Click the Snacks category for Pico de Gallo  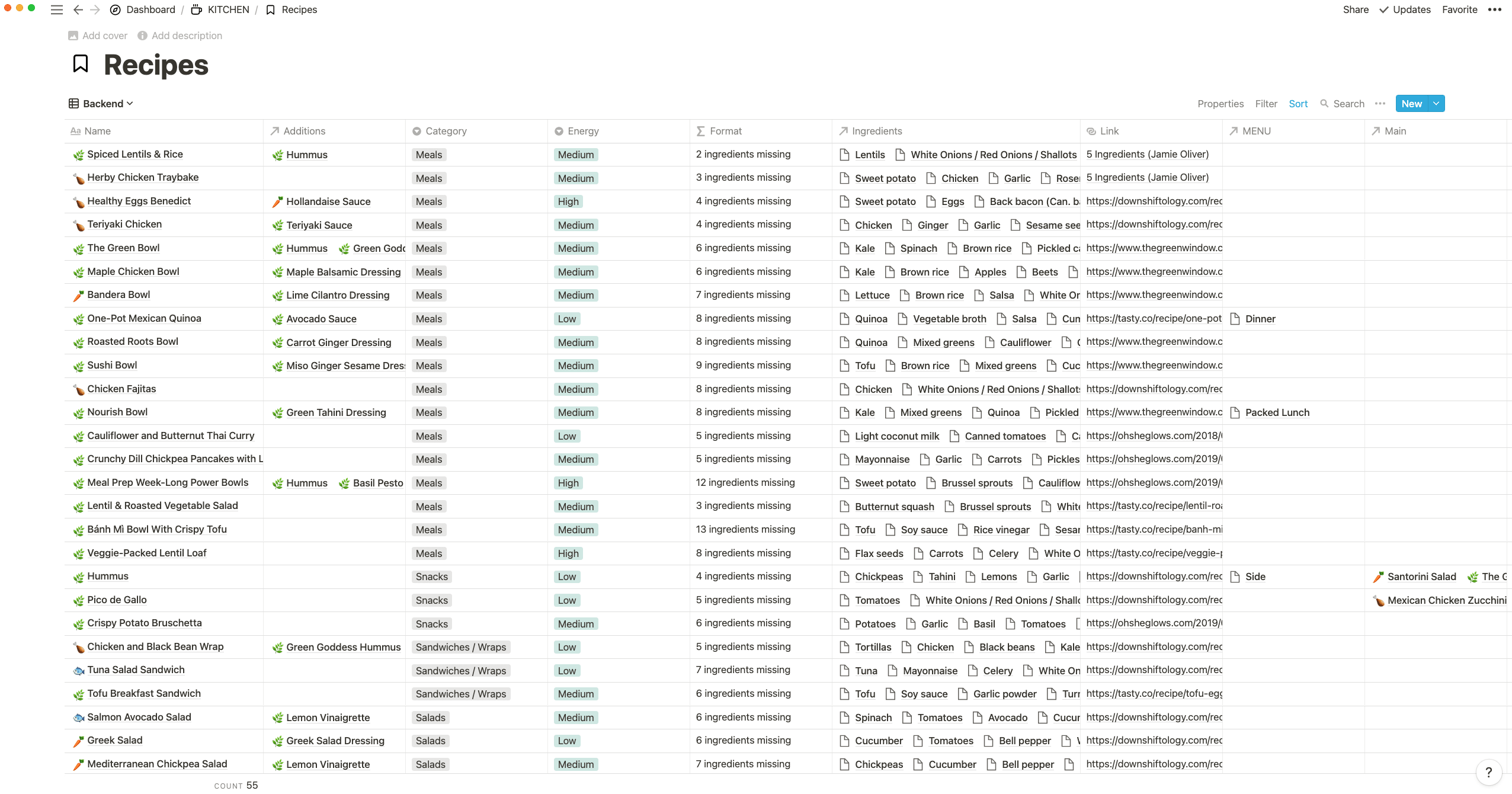[432, 600]
